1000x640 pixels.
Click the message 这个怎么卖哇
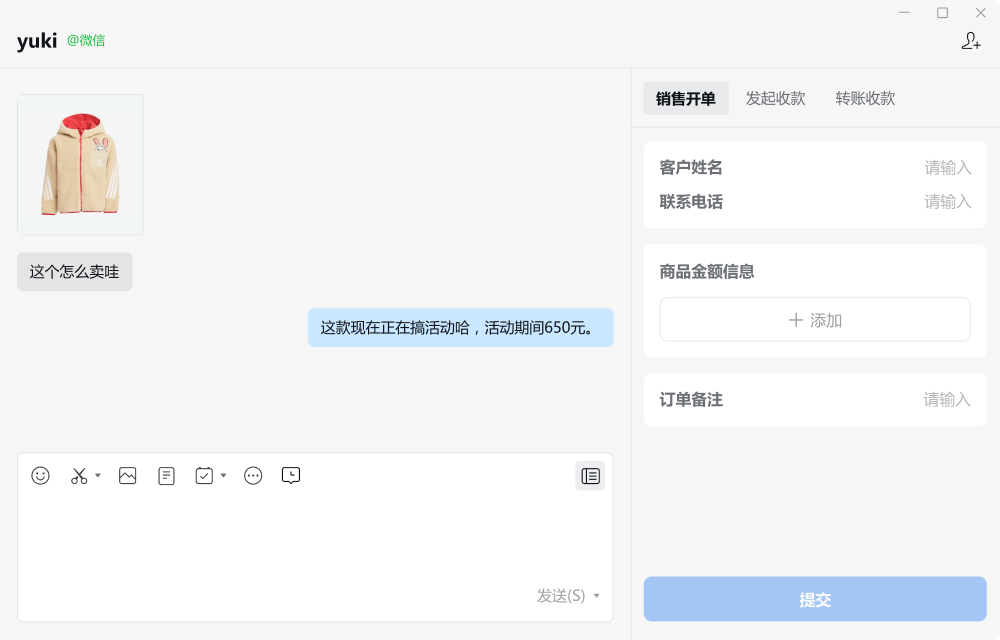75,272
